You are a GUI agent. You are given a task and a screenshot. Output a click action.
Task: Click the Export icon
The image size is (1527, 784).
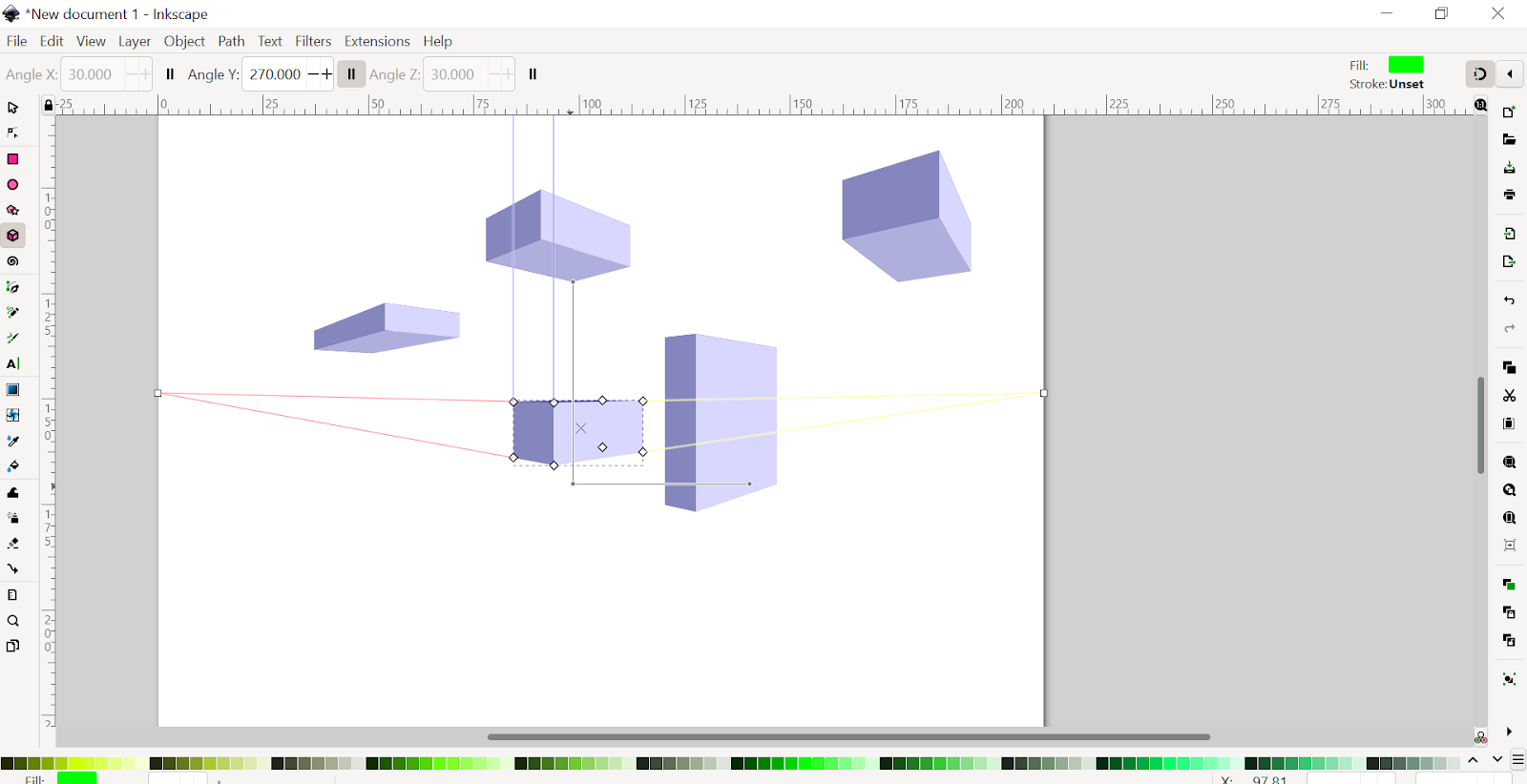(x=1509, y=261)
